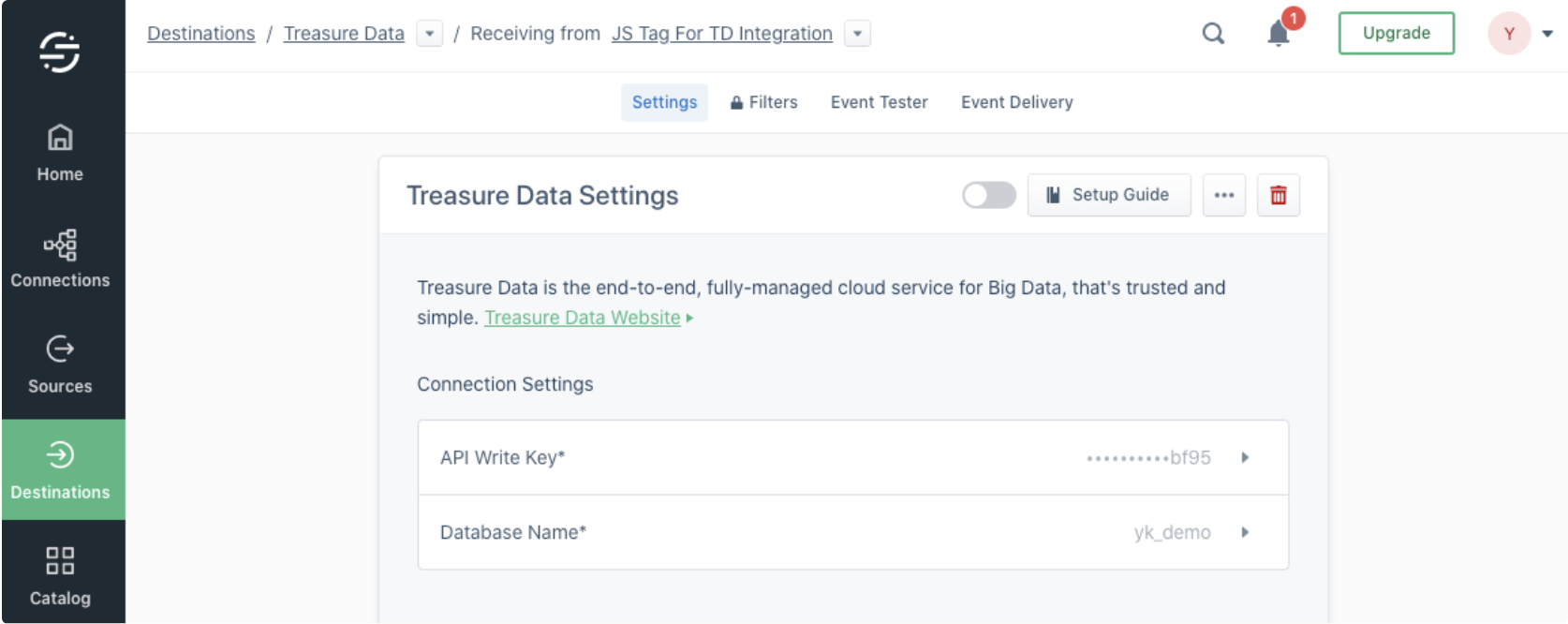Screen dimensions: 1568x624
Task: Go to Sources in the sidebar
Action: (x=60, y=364)
